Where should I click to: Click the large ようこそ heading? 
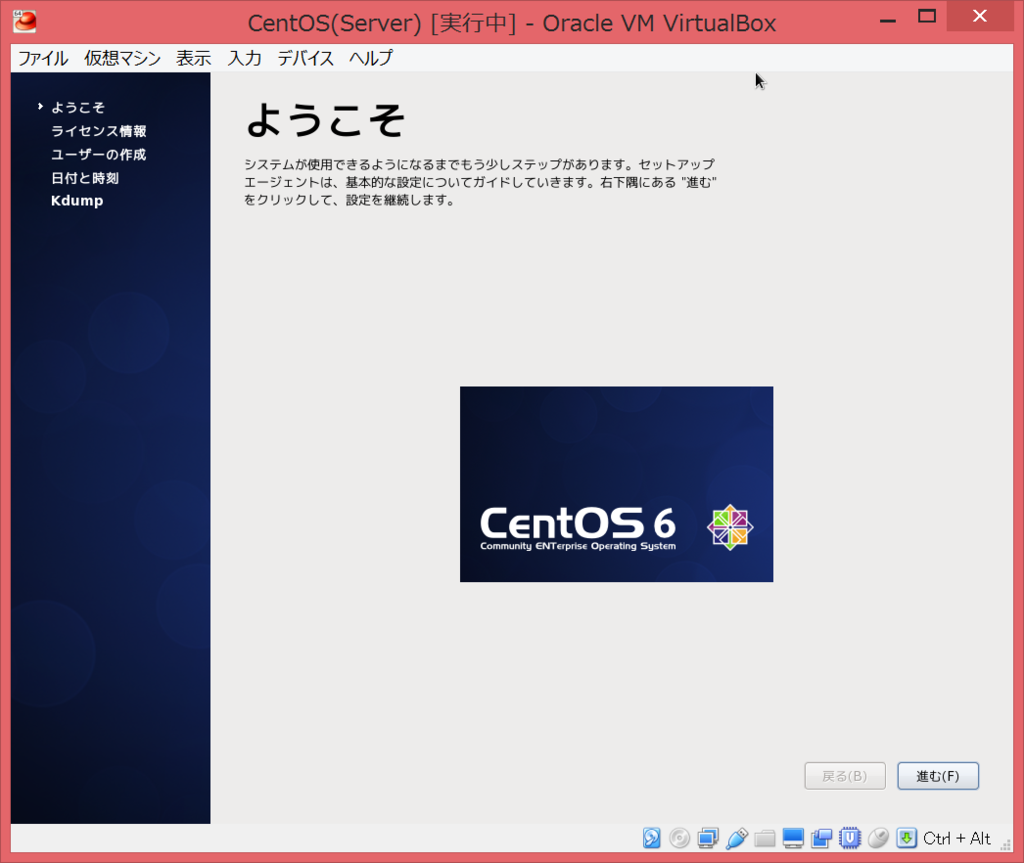[x=325, y=120]
